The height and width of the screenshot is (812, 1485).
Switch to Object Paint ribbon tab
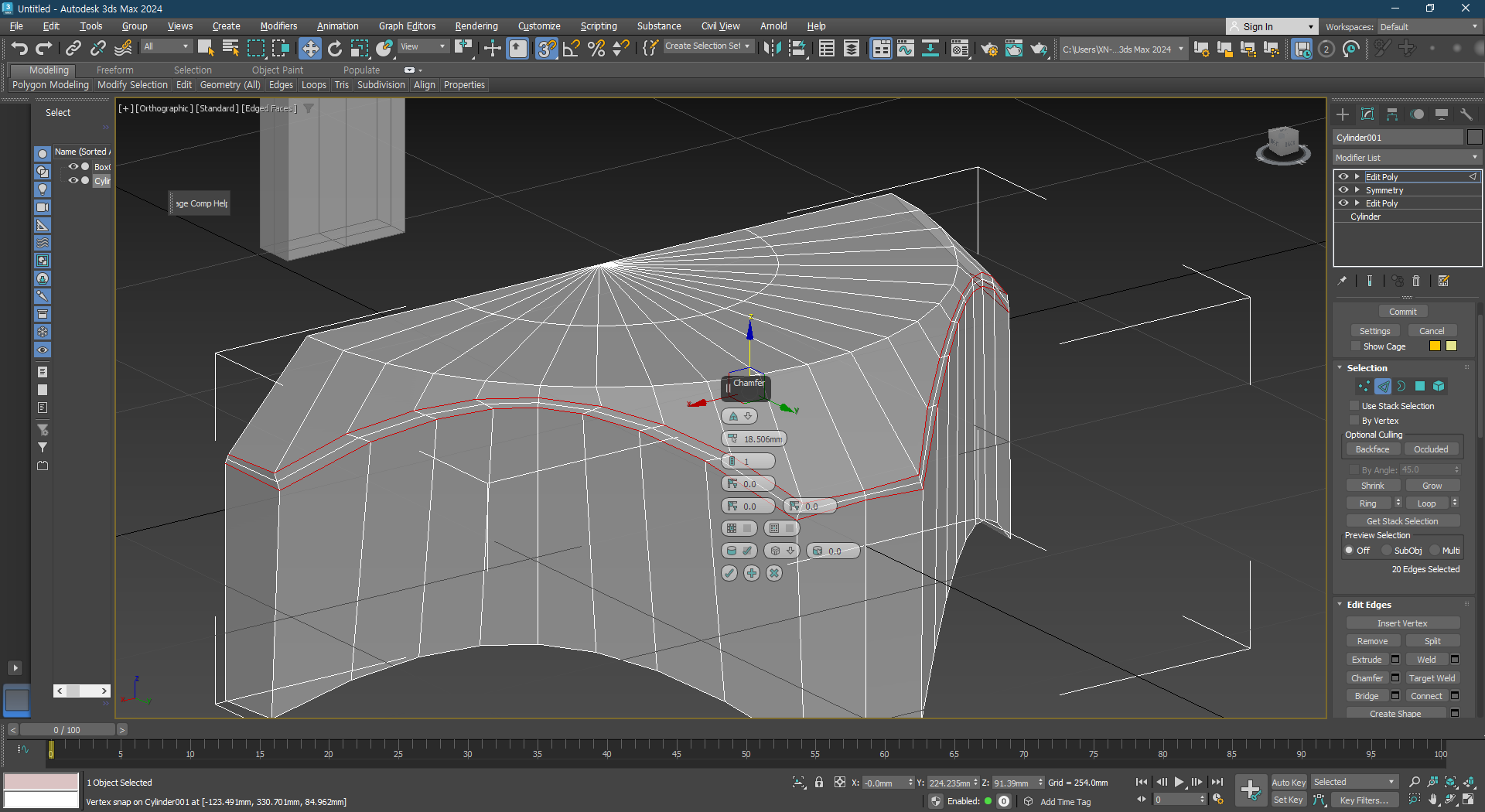pos(278,70)
